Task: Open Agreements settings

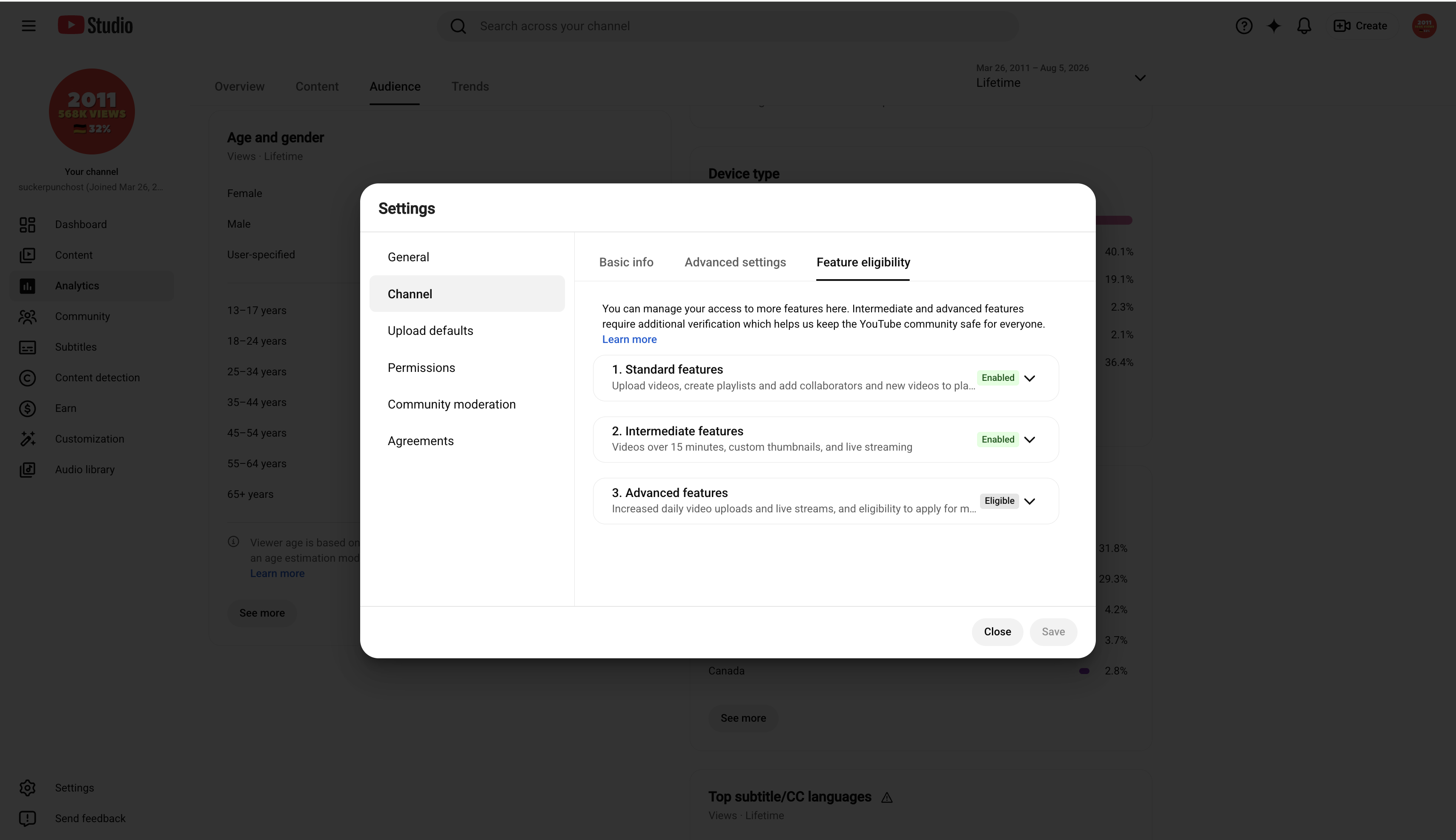Action: (467, 441)
